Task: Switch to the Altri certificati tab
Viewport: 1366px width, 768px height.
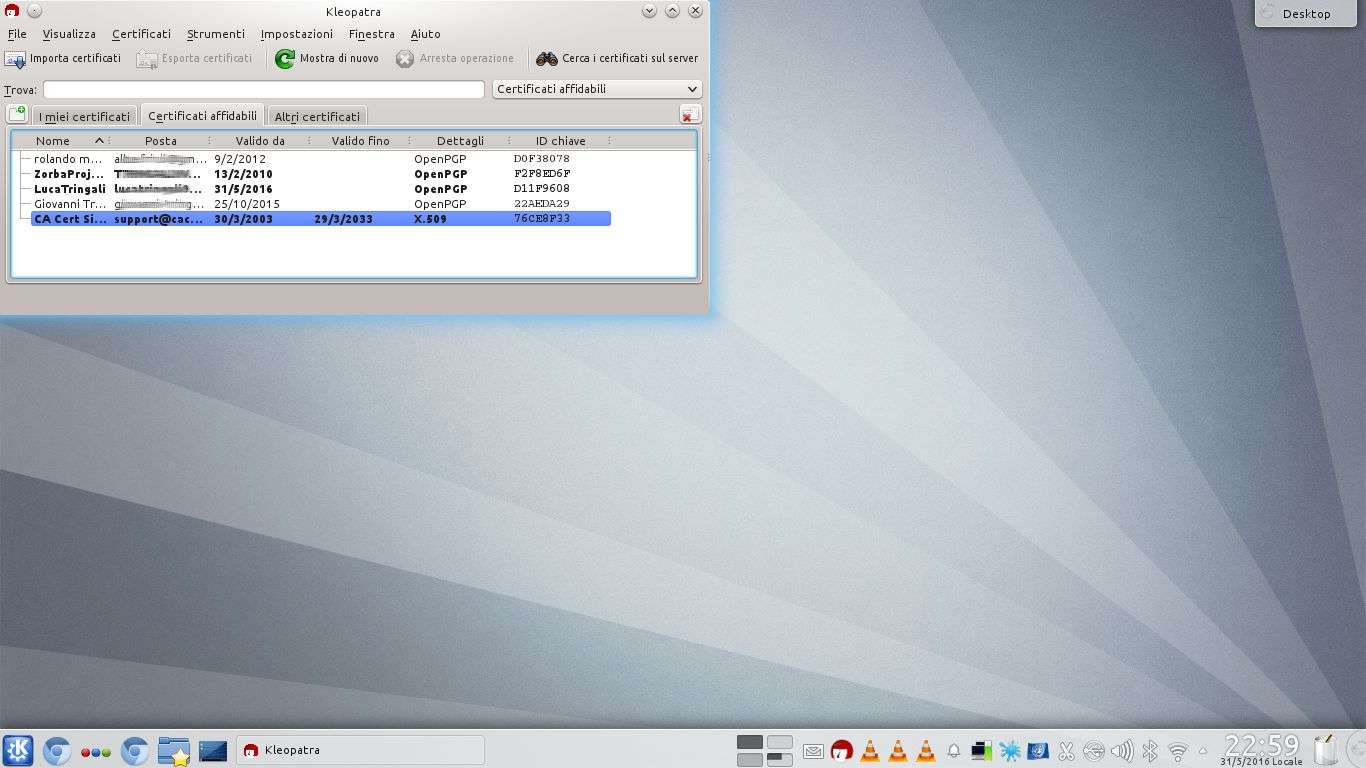Action: point(316,116)
